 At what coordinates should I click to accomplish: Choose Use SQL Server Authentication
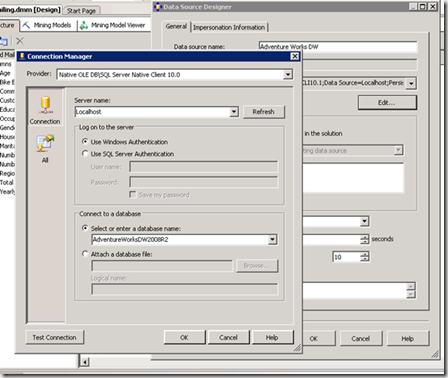click(85, 154)
